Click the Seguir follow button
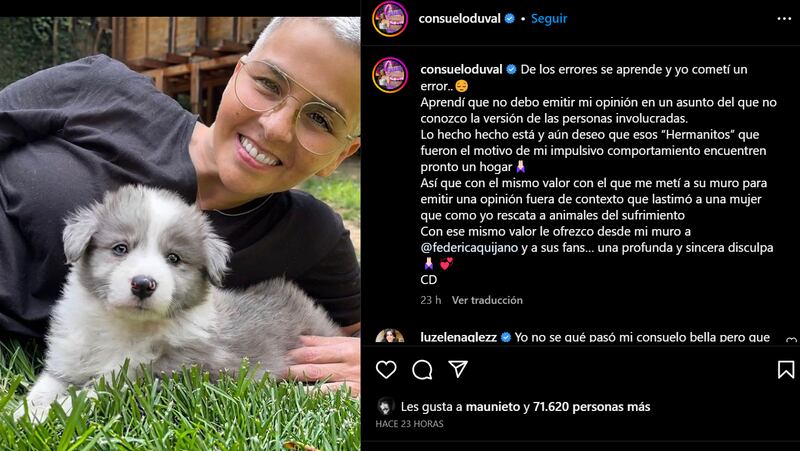Viewport: 800px width, 451px height. [549, 18]
